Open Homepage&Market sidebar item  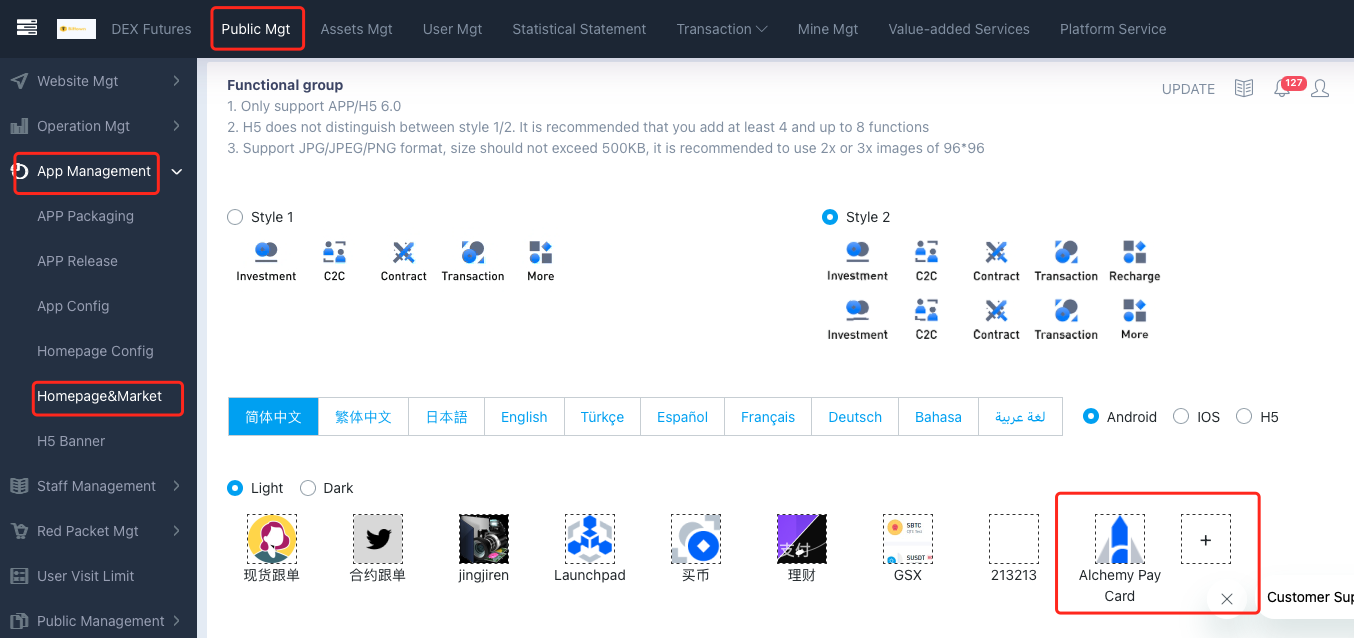(99, 396)
